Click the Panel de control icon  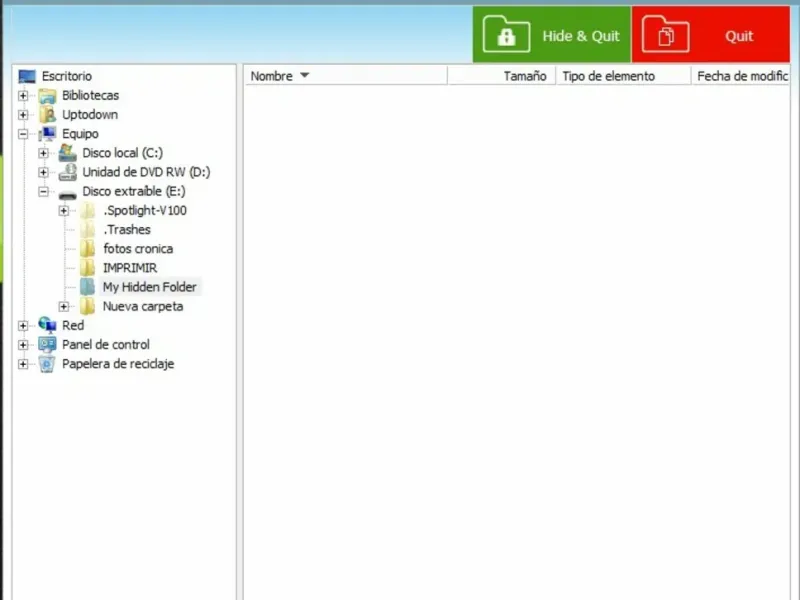(47, 344)
